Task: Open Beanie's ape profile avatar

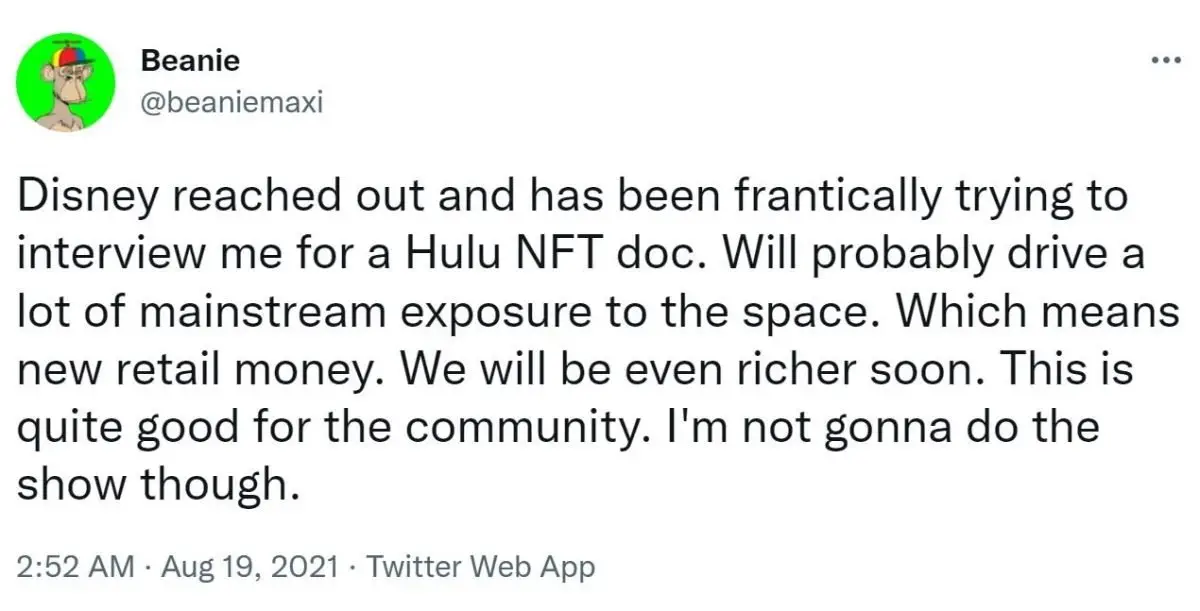Action: 70,81
